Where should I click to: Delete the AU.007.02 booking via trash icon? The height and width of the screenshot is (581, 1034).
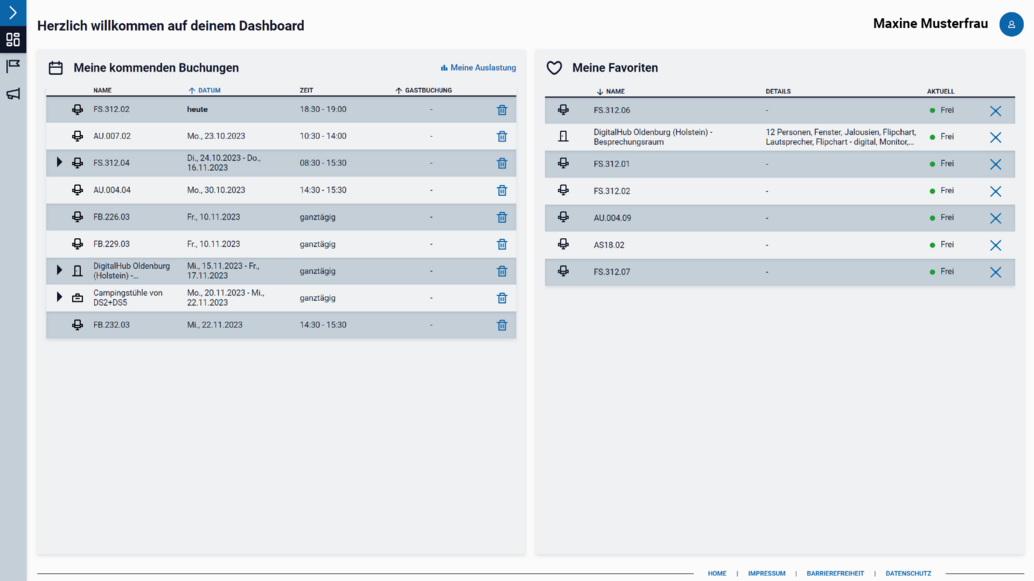502,137
